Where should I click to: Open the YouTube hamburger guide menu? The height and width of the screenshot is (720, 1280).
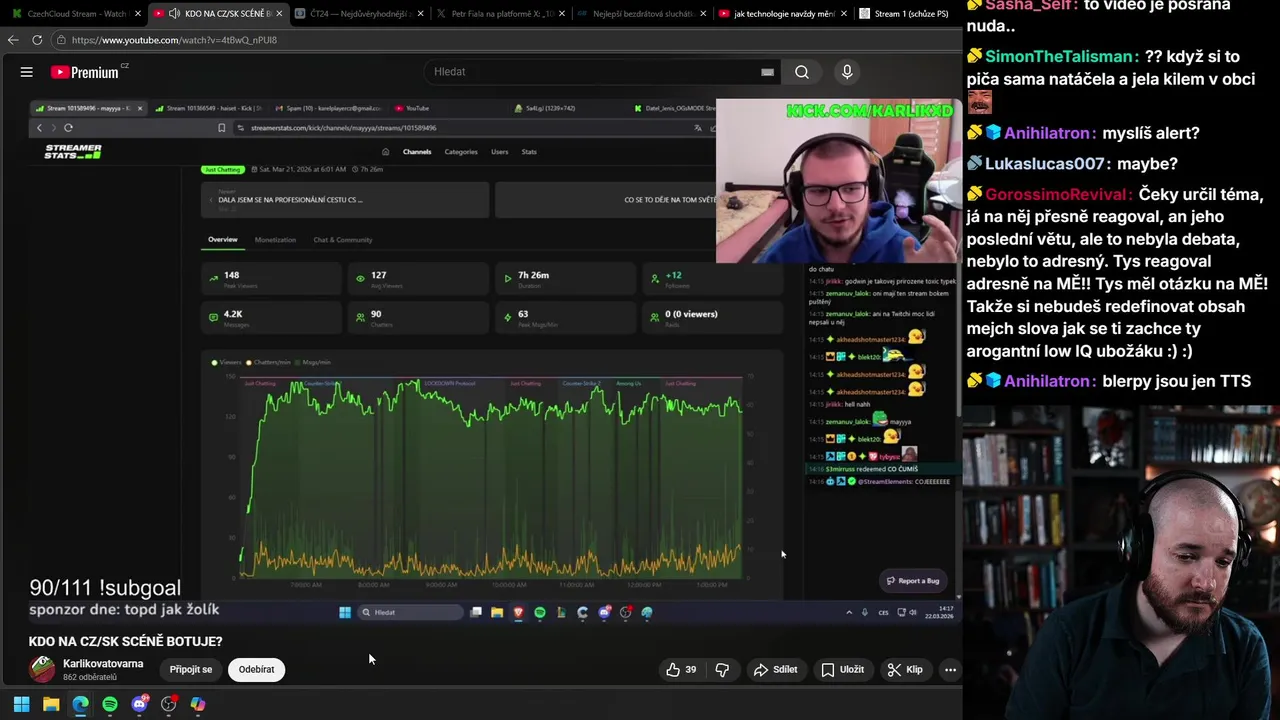pyautogui.click(x=27, y=72)
